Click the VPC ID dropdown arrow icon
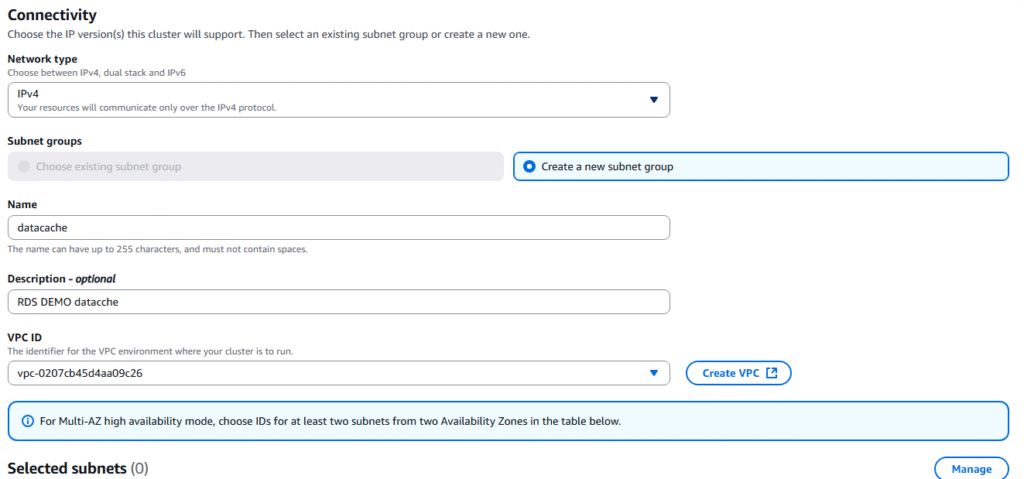 (x=654, y=373)
